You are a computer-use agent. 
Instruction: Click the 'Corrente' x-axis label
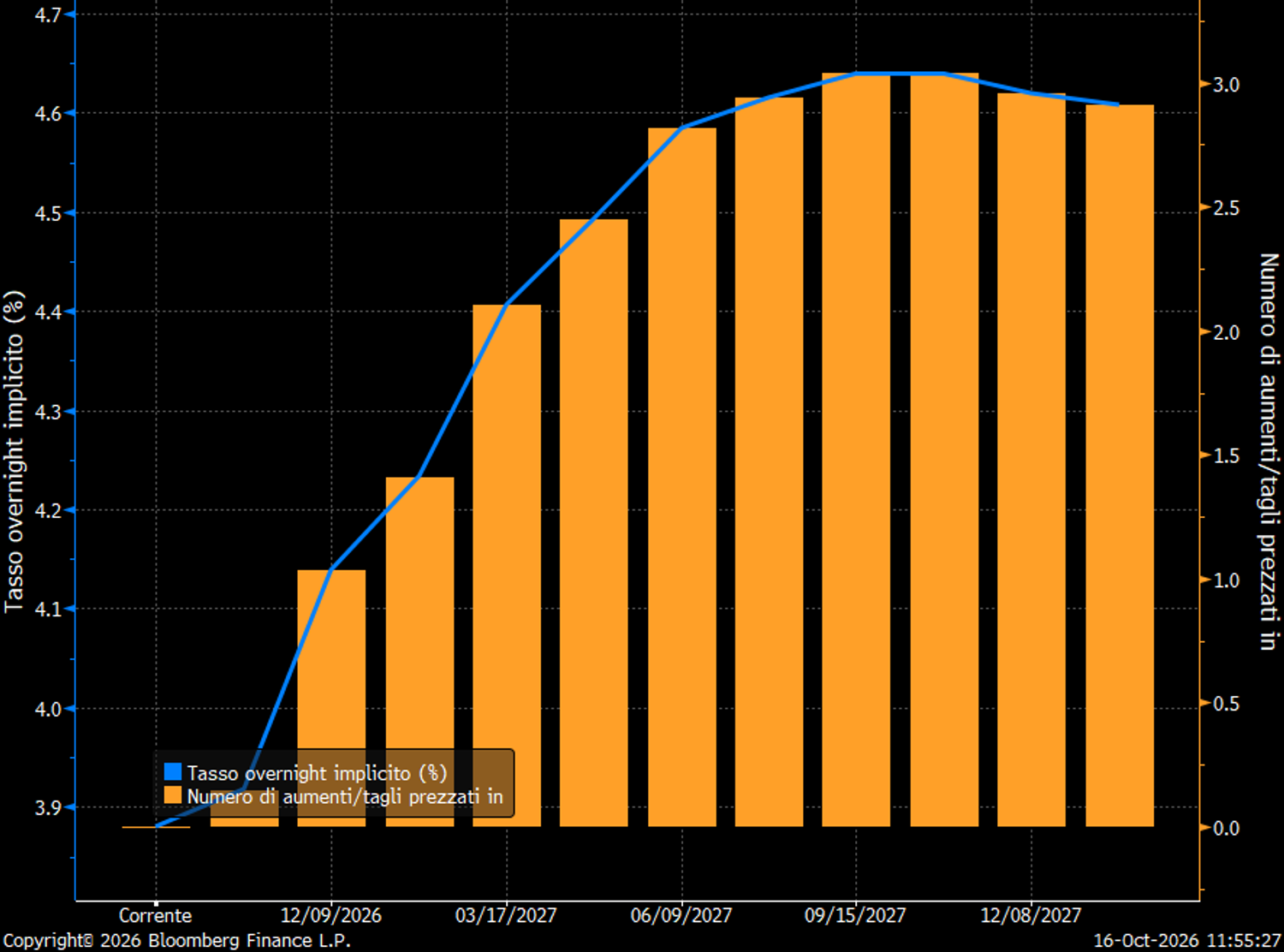(x=155, y=915)
